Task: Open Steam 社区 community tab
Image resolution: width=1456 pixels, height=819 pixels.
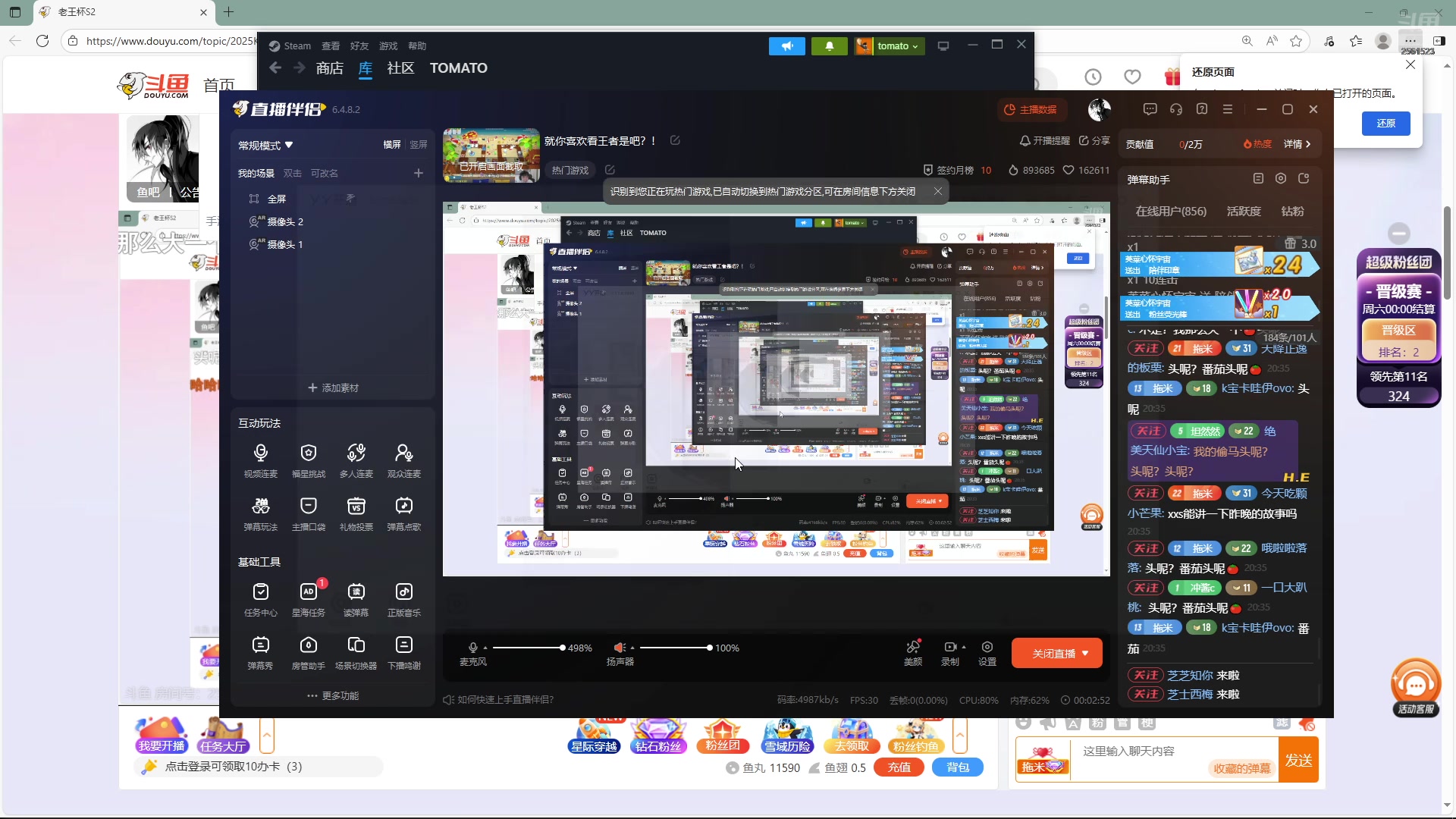Action: coord(400,68)
